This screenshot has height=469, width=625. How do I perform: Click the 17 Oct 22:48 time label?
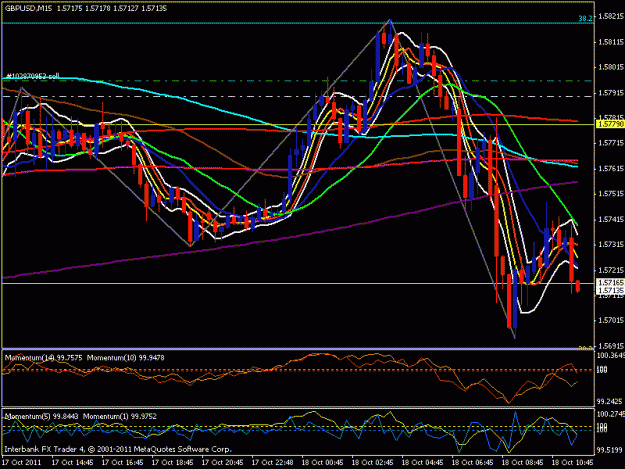click(x=273, y=463)
